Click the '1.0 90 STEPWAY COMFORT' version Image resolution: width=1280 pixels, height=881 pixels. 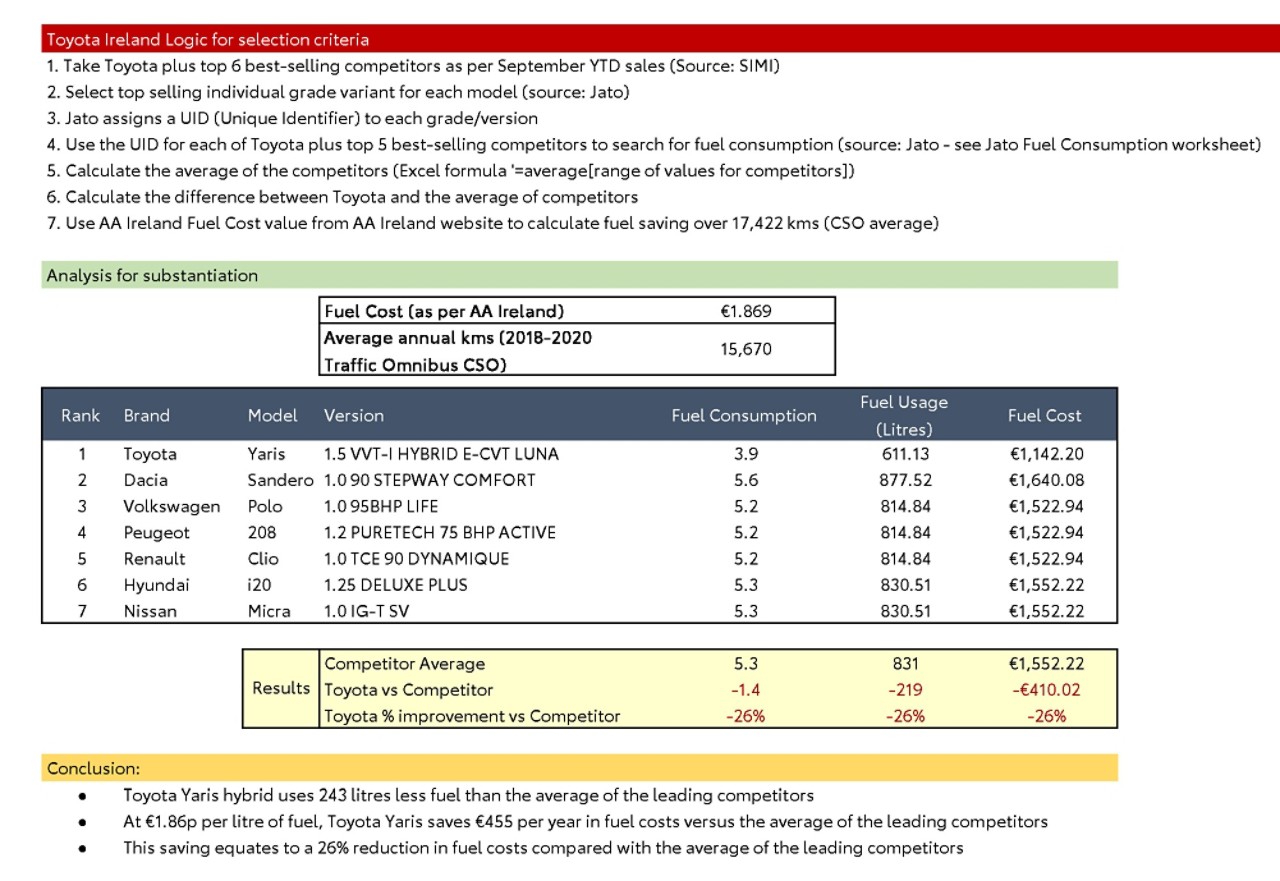pyautogui.click(x=429, y=480)
